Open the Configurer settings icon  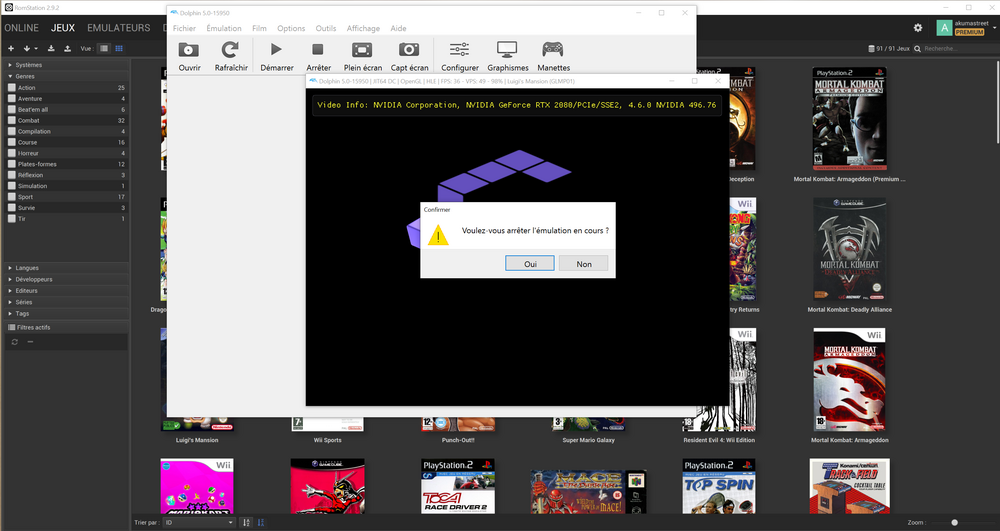[x=460, y=50]
